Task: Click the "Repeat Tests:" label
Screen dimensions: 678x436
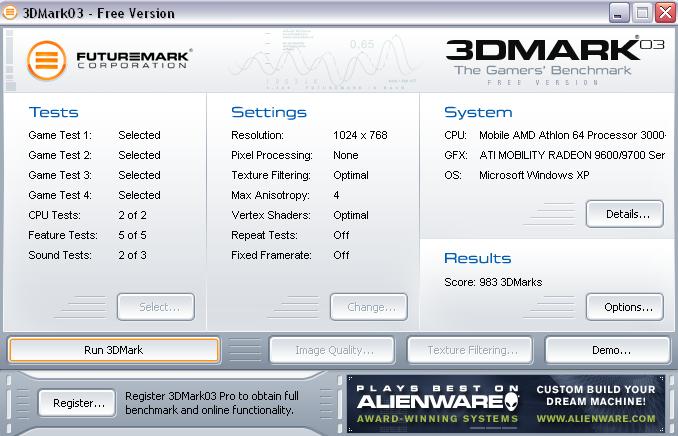Action: tap(264, 235)
